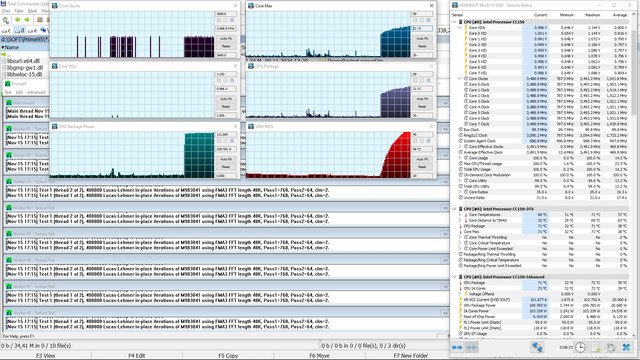This screenshot has height=360, width=640.
Task: Click the clock reset-timer icon in HWiNFO
Action: [580, 347]
